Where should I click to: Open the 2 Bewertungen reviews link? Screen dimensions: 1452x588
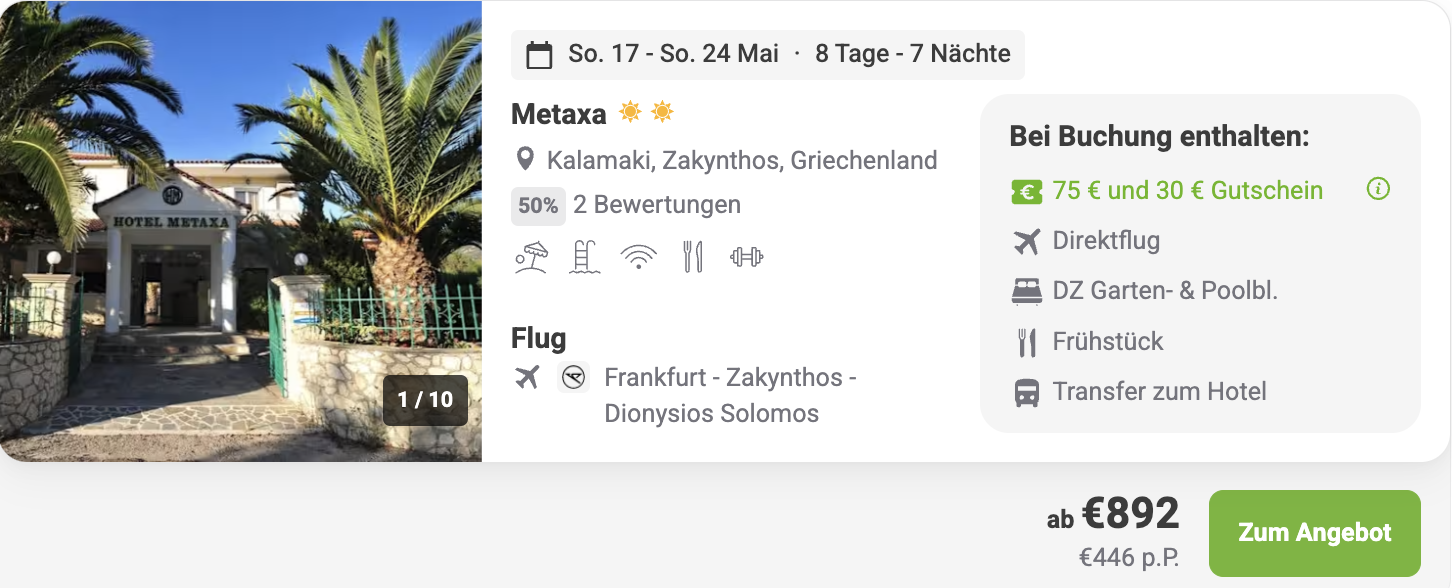(656, 205)
